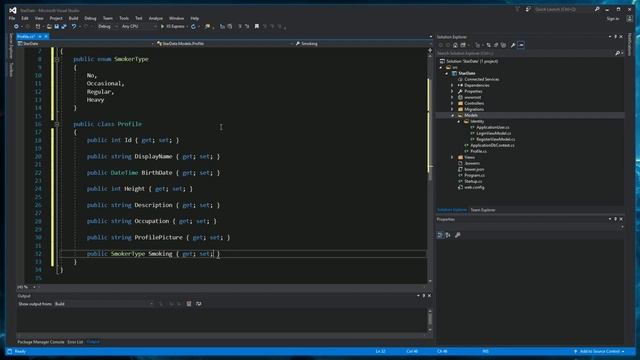This screenshot has height=360, width=640.
Task: Open the Any CPU platform dropdown
Action: click(x=139, y=27)
